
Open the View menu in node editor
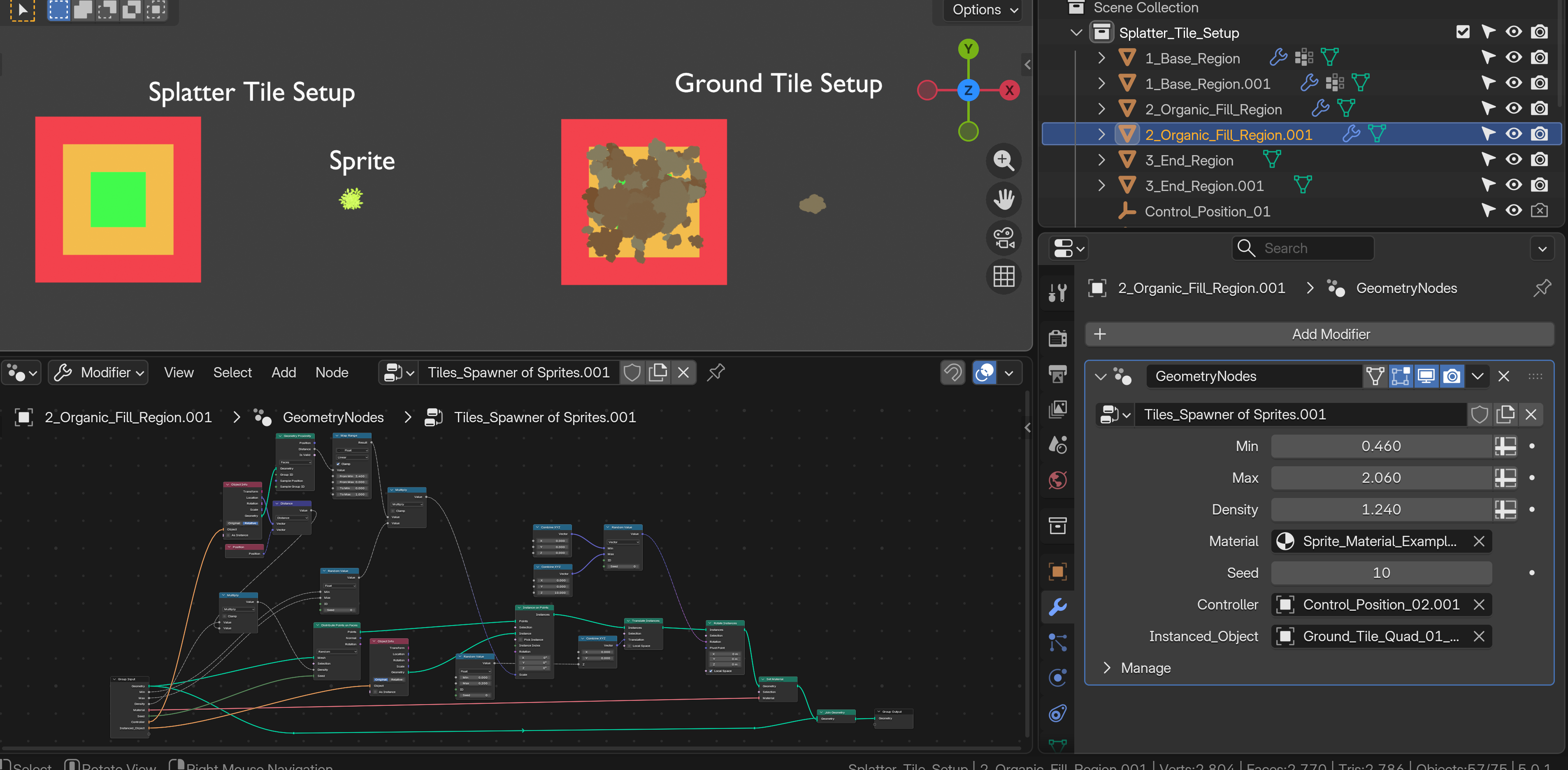(178, 372)
